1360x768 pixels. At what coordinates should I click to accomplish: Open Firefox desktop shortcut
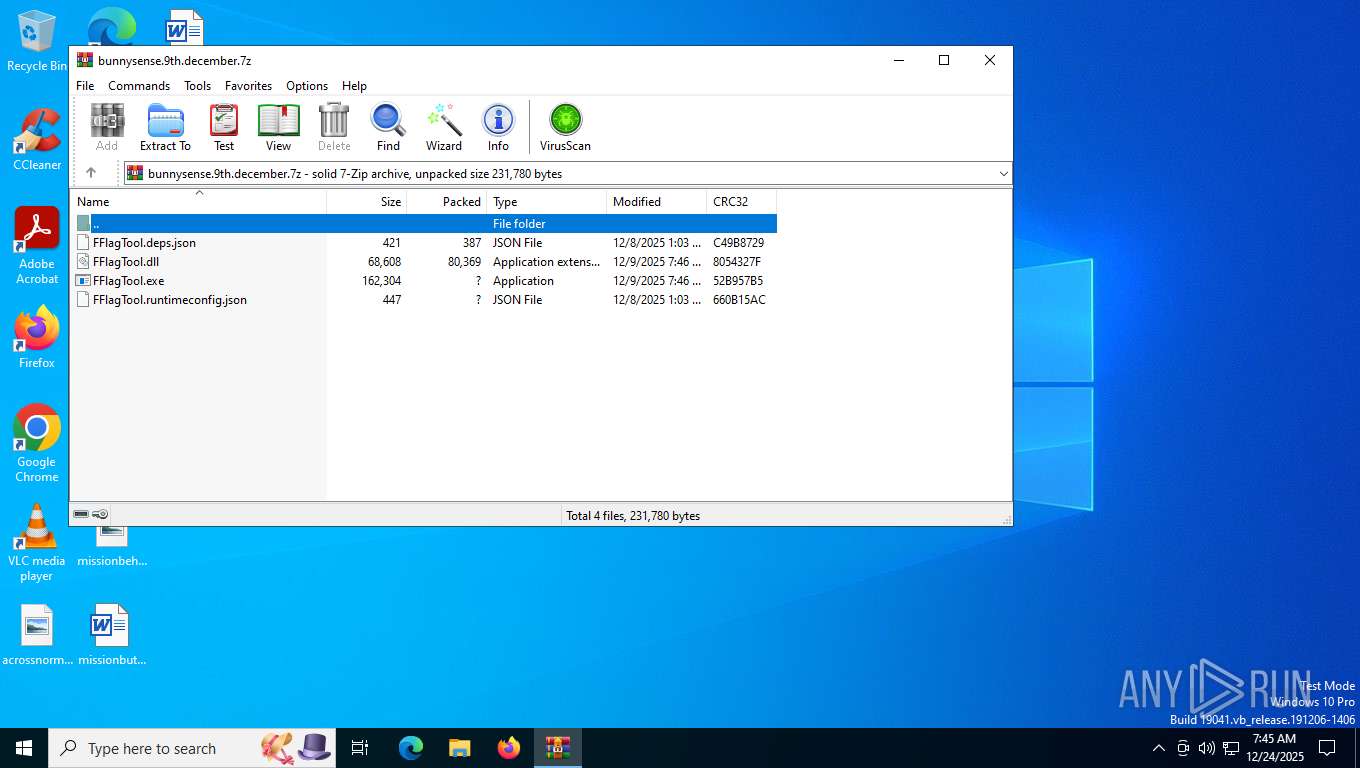[37, 338]
